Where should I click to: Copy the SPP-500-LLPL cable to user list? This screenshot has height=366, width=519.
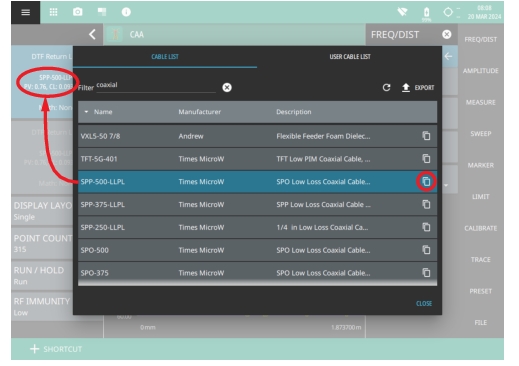pyautogui.click(x=426, y=181)
